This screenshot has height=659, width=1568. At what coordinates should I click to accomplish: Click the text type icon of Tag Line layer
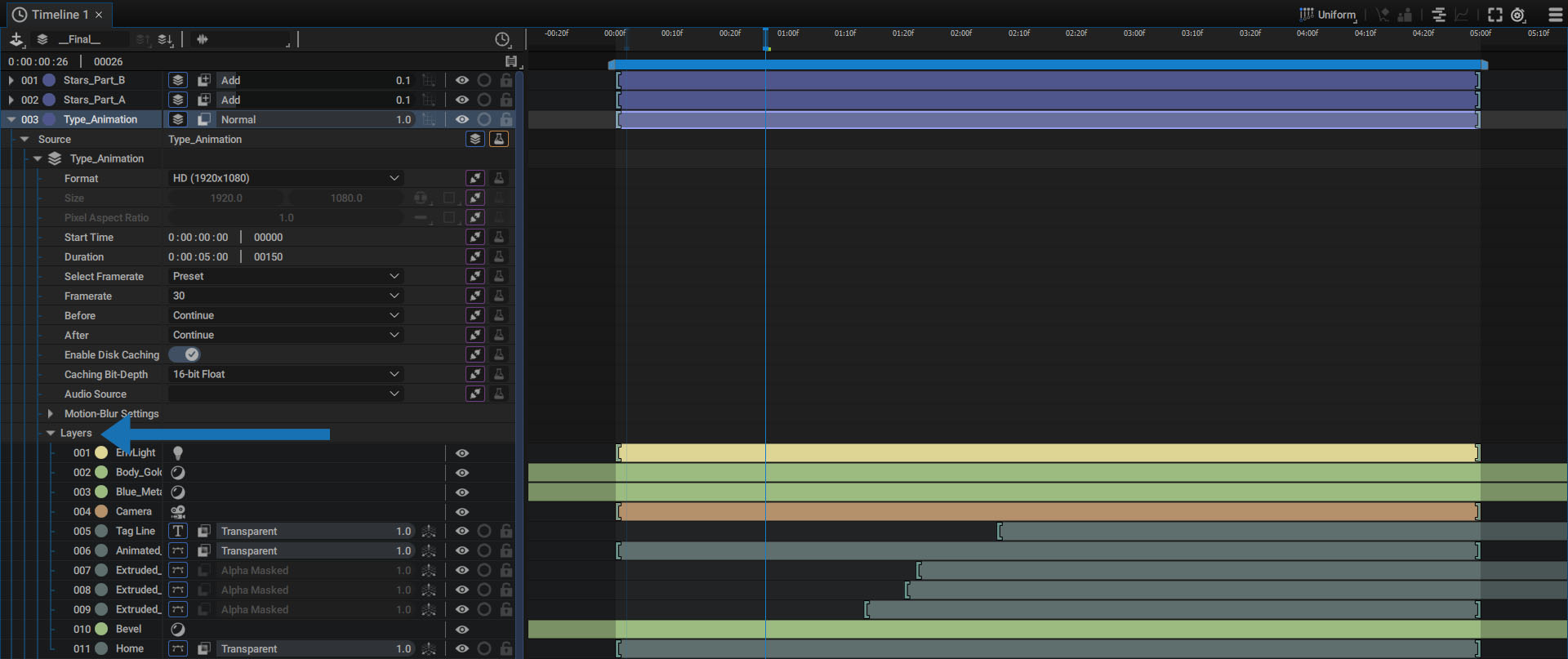pyautogui.click(x=178, y=531)
